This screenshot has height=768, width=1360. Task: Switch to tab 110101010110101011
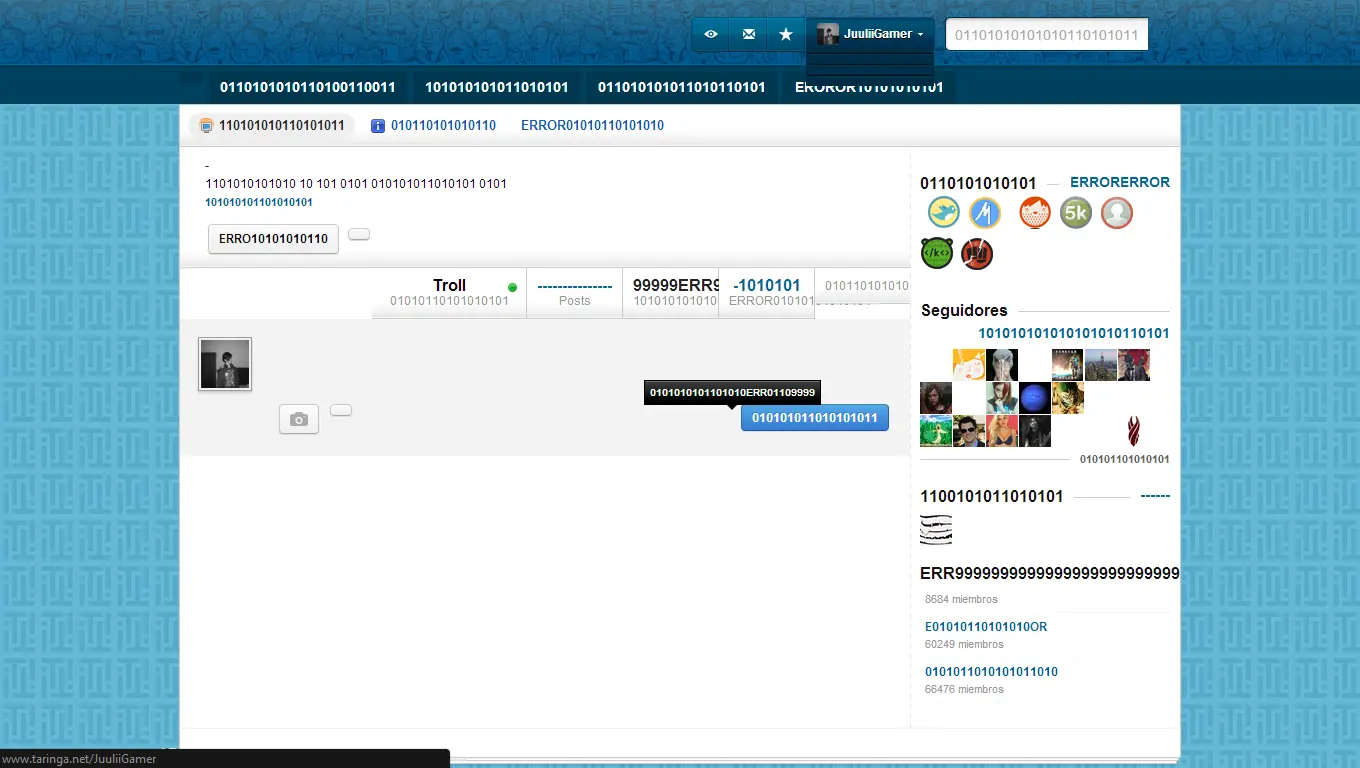coord(272,126)
